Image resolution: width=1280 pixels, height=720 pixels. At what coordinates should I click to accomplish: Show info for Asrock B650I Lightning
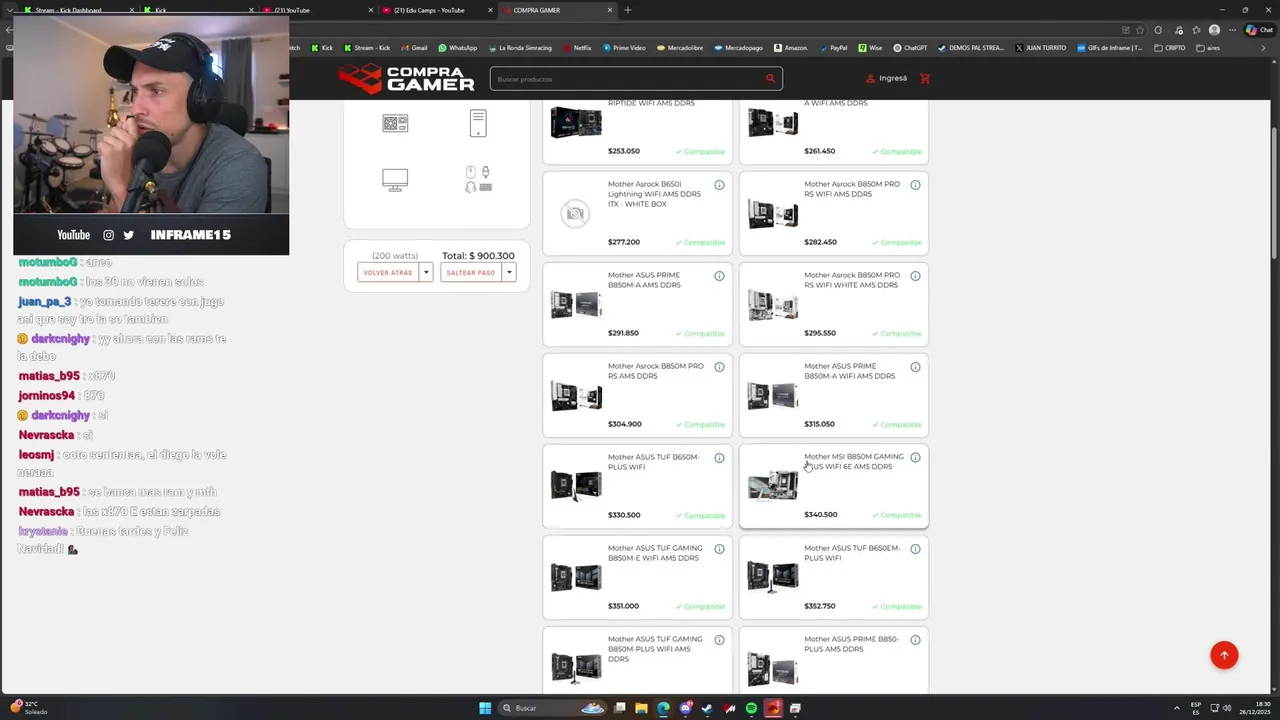click(719, 185)
